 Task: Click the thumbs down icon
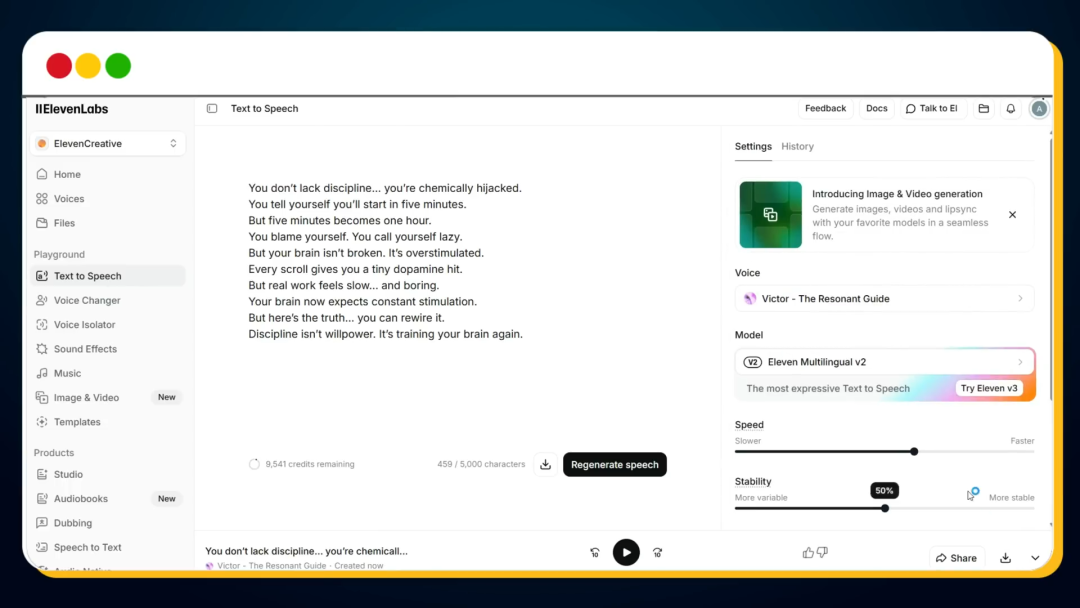(x=822, y=552)
